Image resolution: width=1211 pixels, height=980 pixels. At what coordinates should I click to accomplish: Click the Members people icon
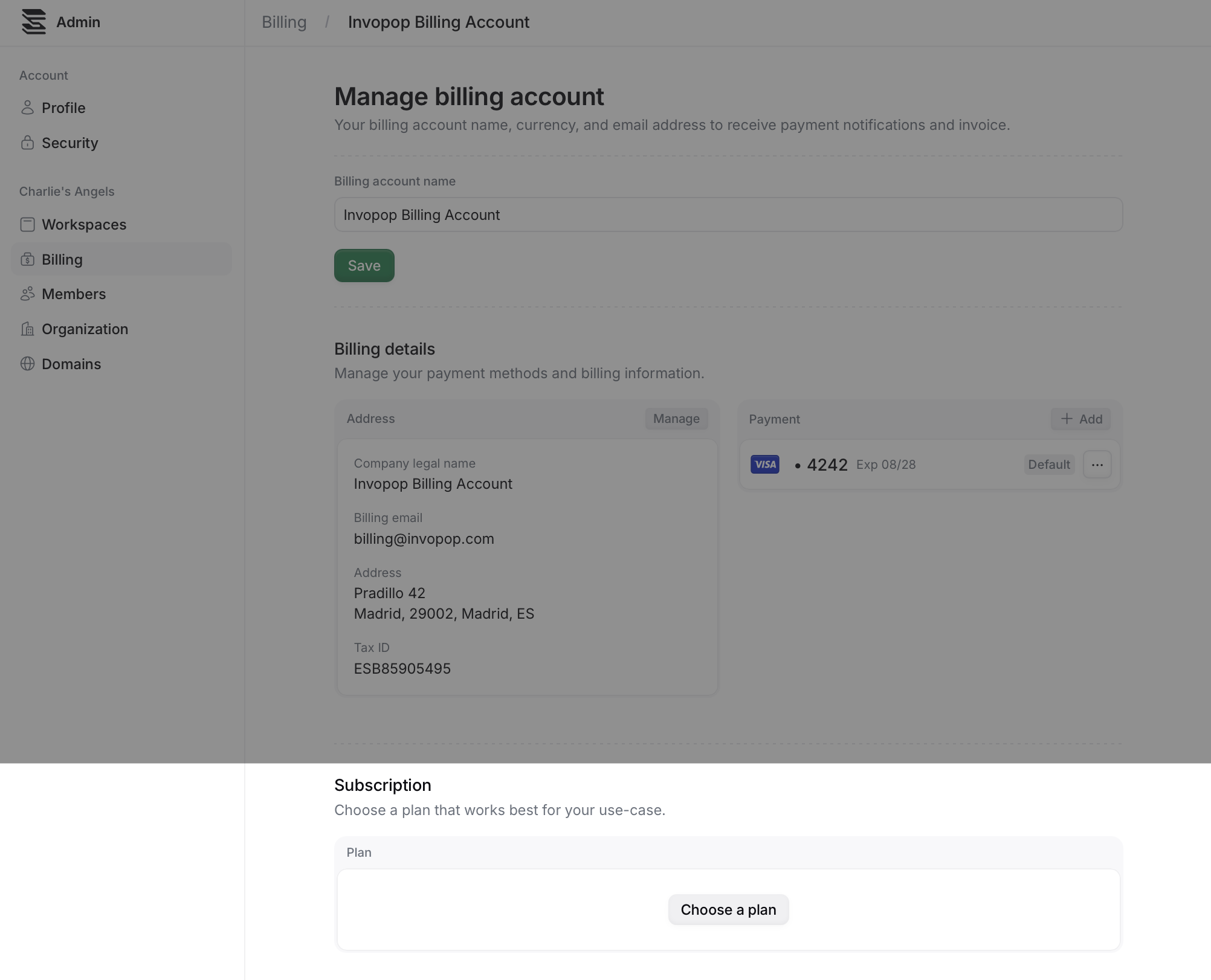(x=27, y=294)
